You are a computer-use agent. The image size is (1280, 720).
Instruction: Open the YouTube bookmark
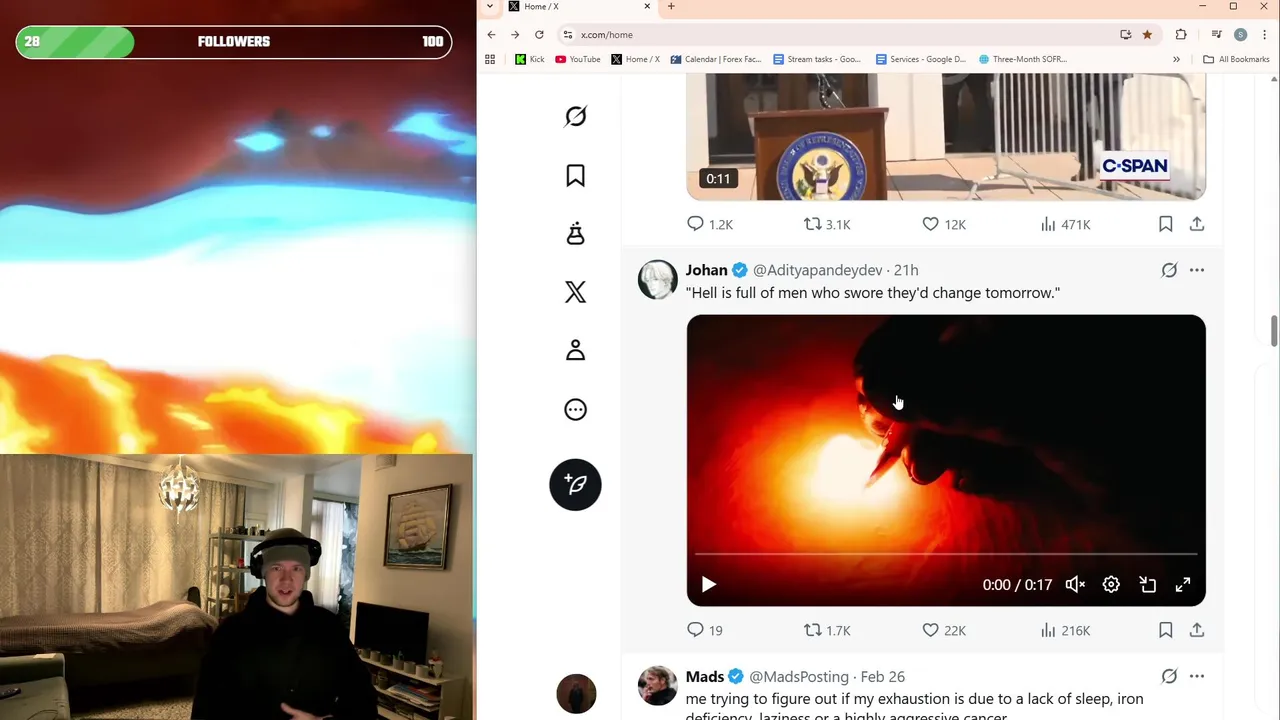tap(578, 59)
